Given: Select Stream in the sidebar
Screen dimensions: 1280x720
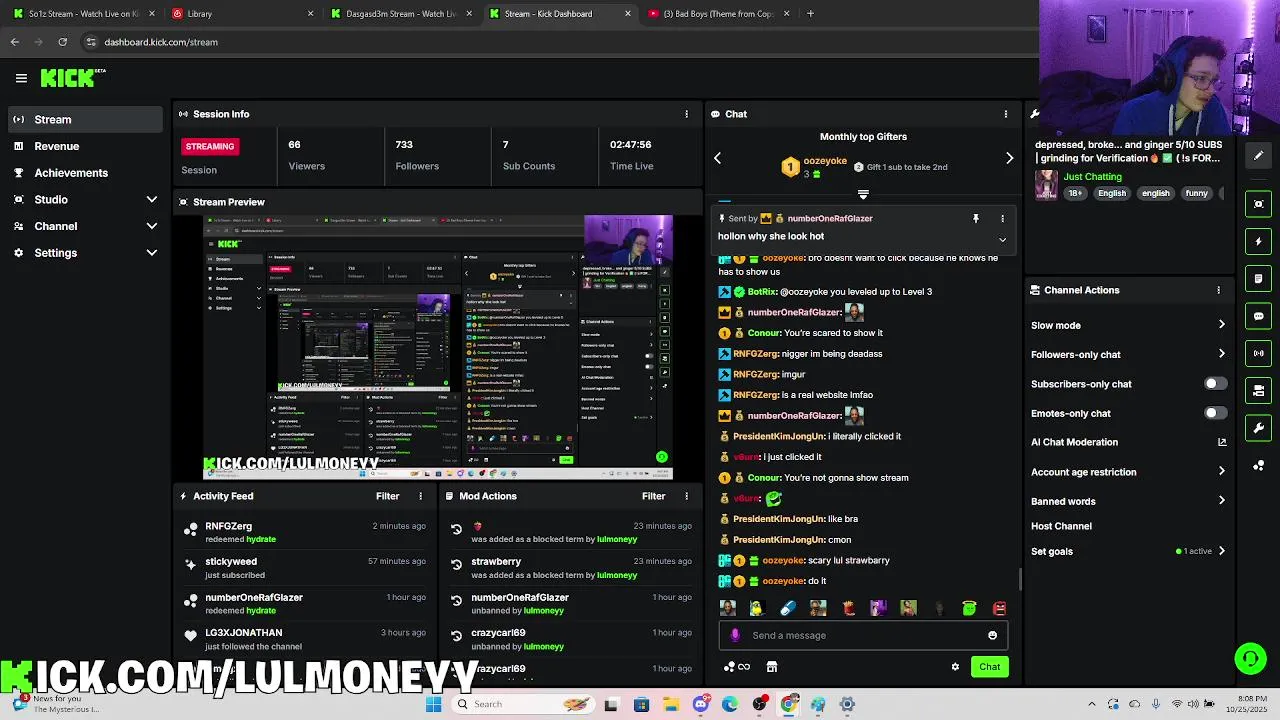Looking at the screenshot, I should (x=84, y=119).
